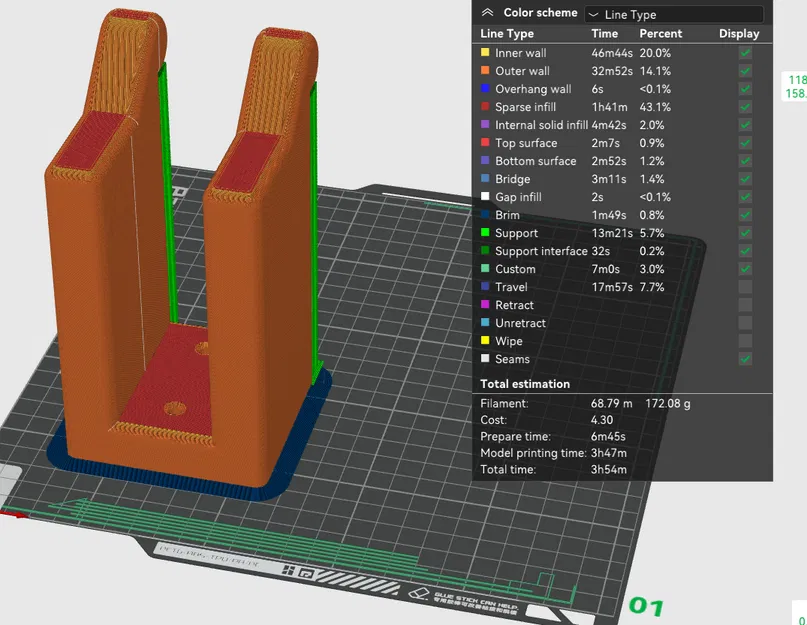Click the Inner wall yellow color swatch
807x625 pixels.
pyautogui.click(x=485, y=52)
